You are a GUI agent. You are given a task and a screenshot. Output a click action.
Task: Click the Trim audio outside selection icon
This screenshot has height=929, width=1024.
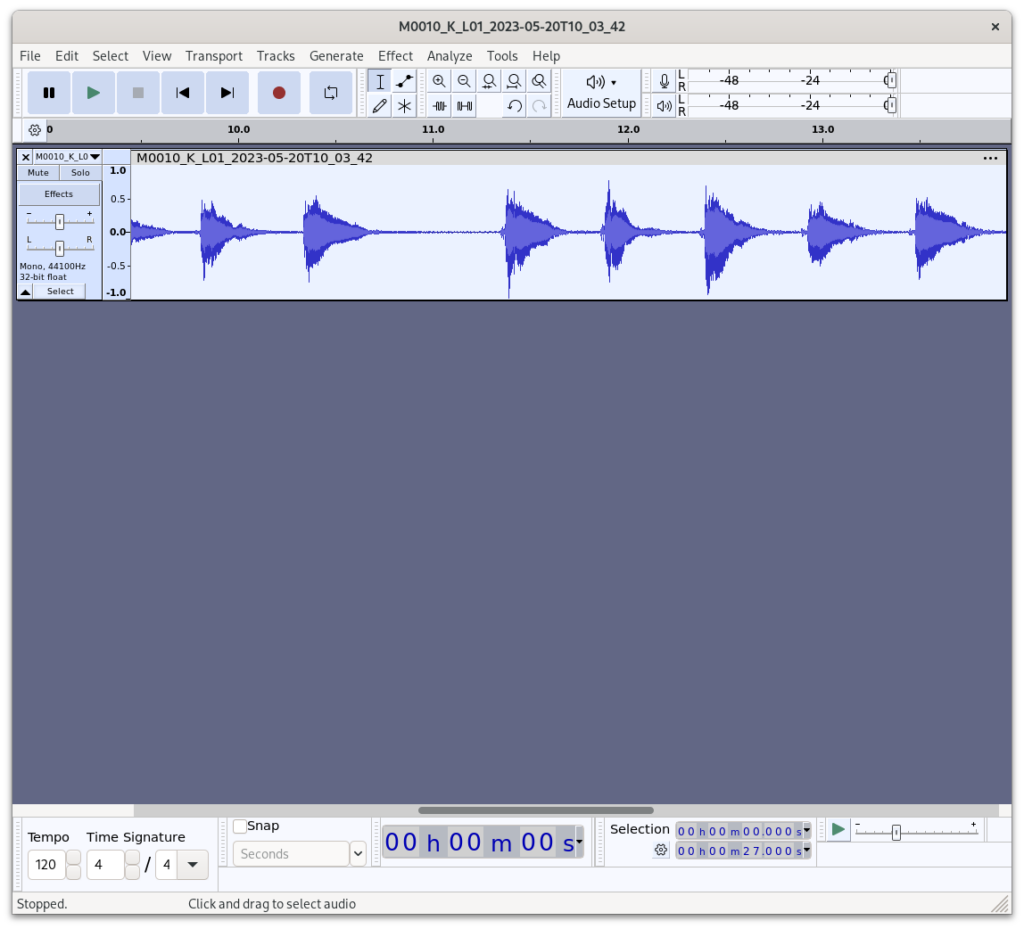click(439, 106)
